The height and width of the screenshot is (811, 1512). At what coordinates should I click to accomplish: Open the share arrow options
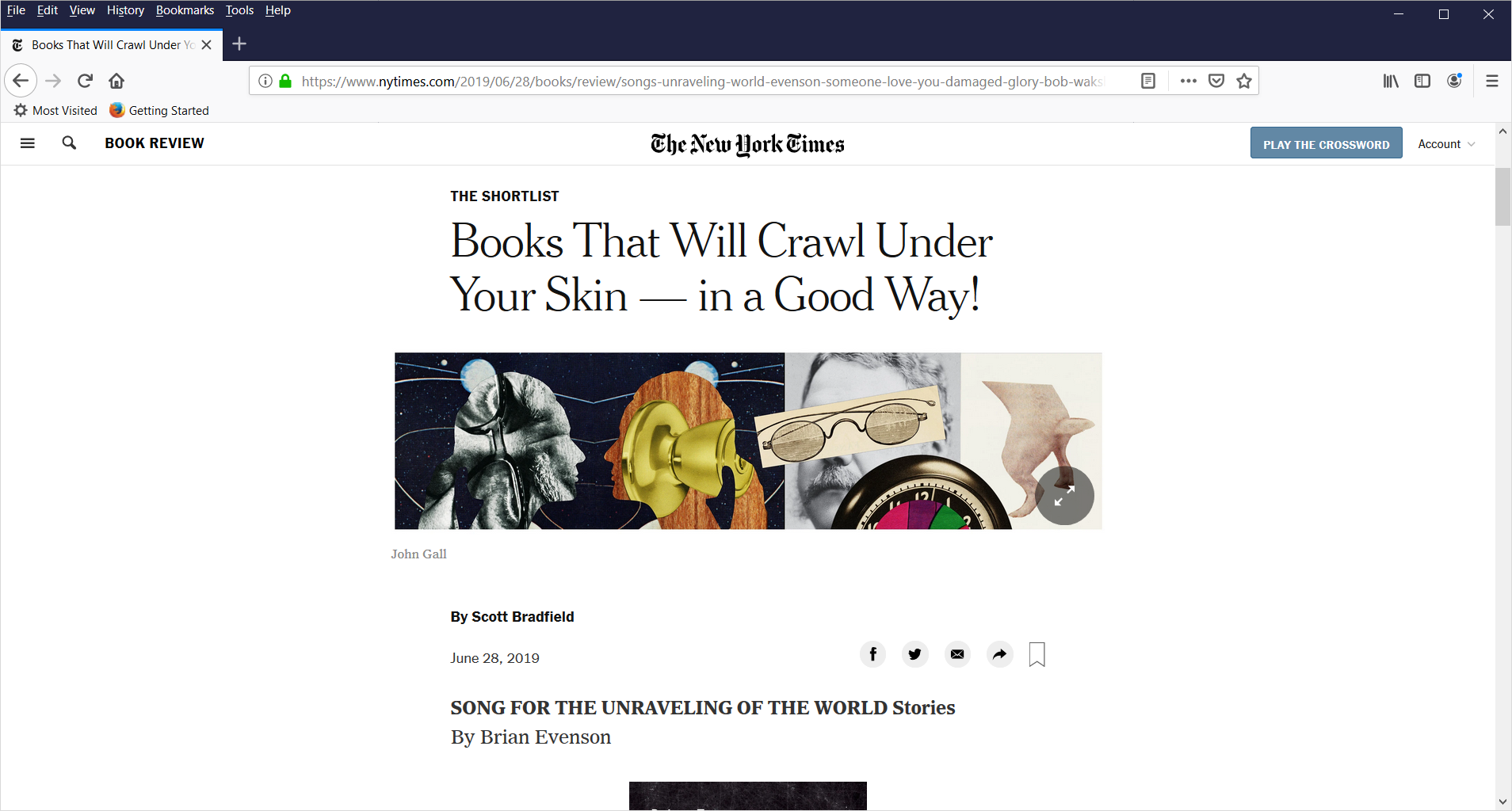1000,654
